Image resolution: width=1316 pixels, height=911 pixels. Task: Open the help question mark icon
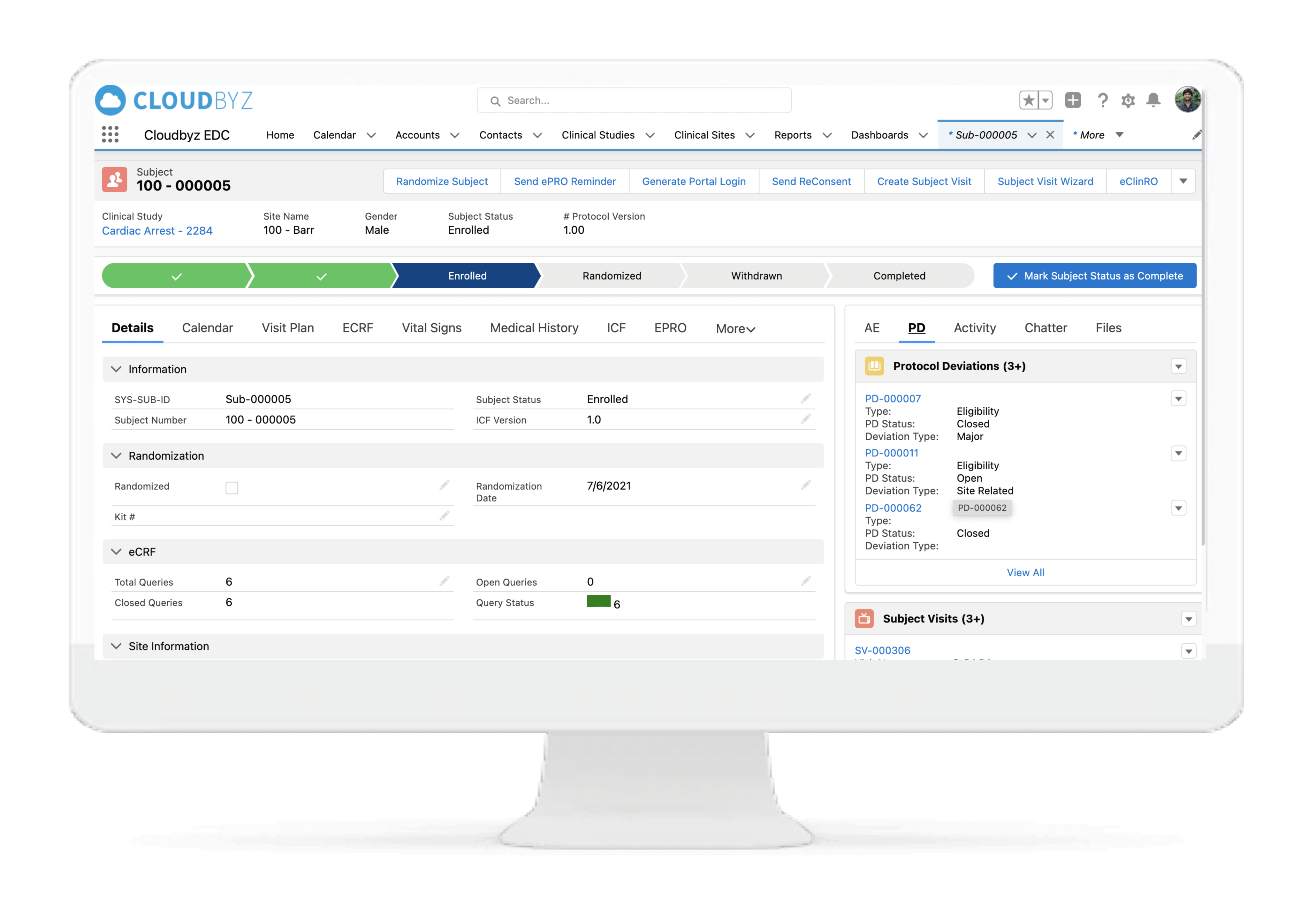point(1102,101)
